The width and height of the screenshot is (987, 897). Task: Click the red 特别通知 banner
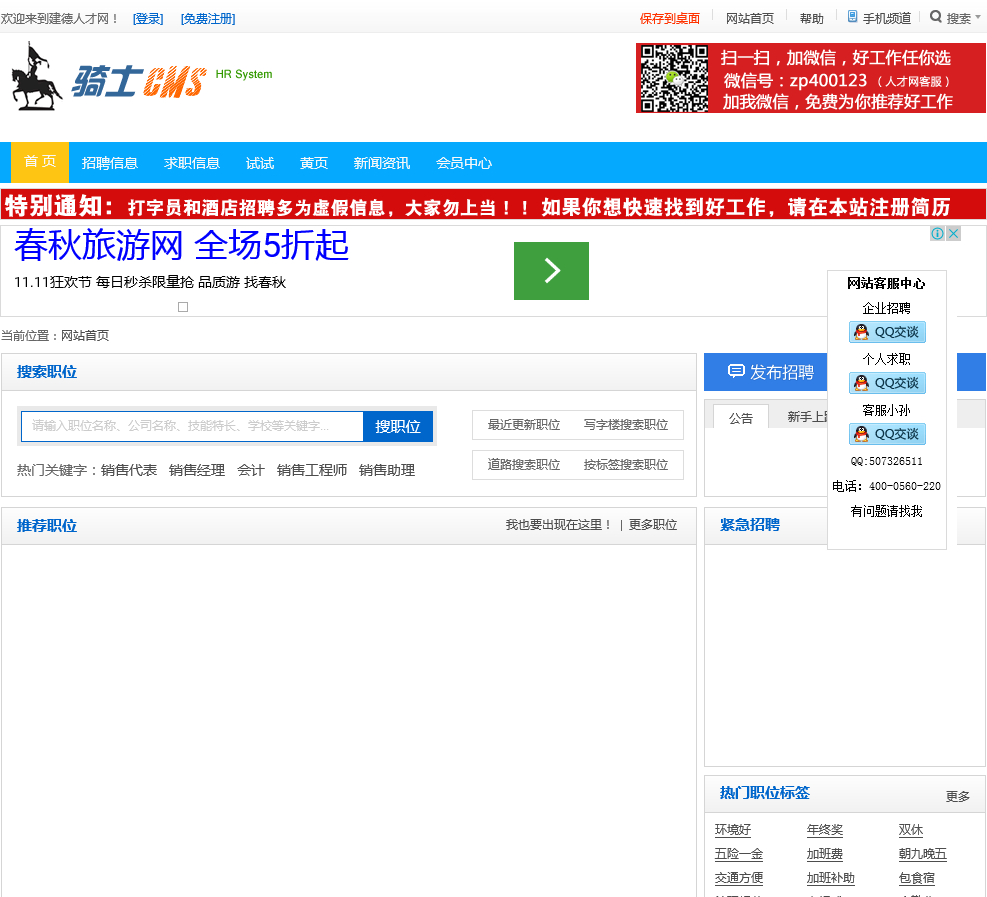tap(494, 205)
